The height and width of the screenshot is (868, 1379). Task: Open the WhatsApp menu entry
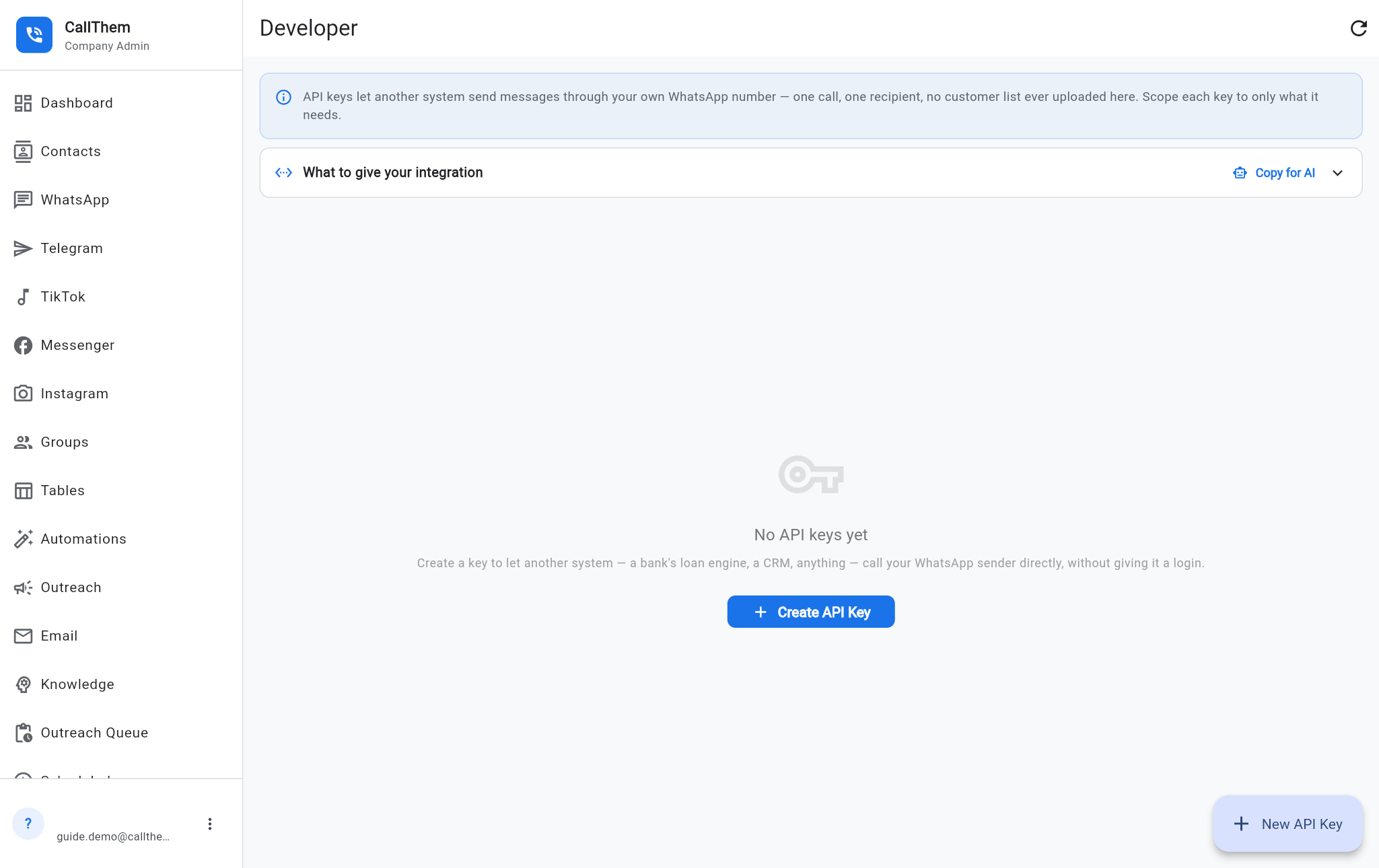tap(121, 200)
